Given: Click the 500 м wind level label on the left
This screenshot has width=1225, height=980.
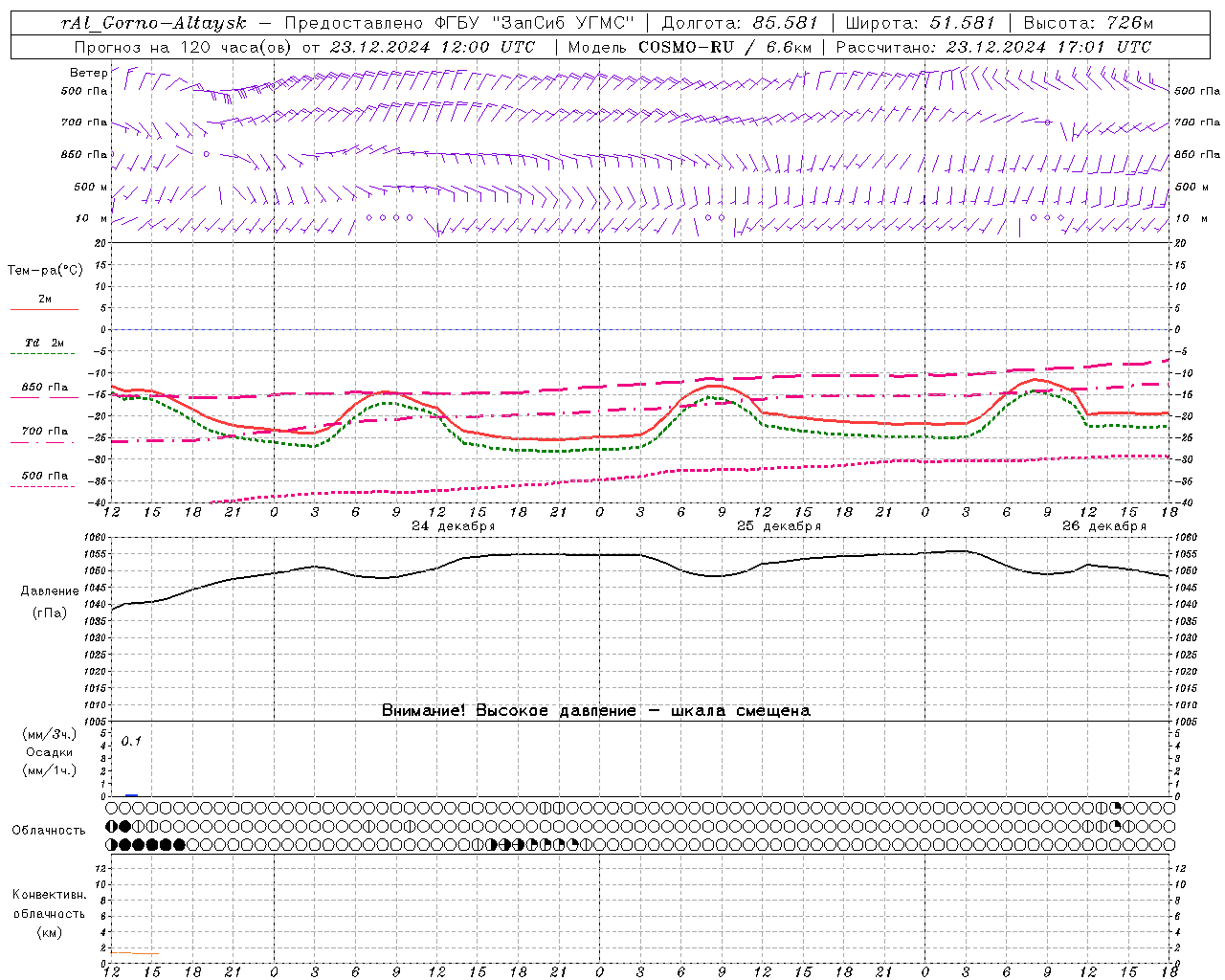Looking at the screenshot, I should click(x=91, y=187).
